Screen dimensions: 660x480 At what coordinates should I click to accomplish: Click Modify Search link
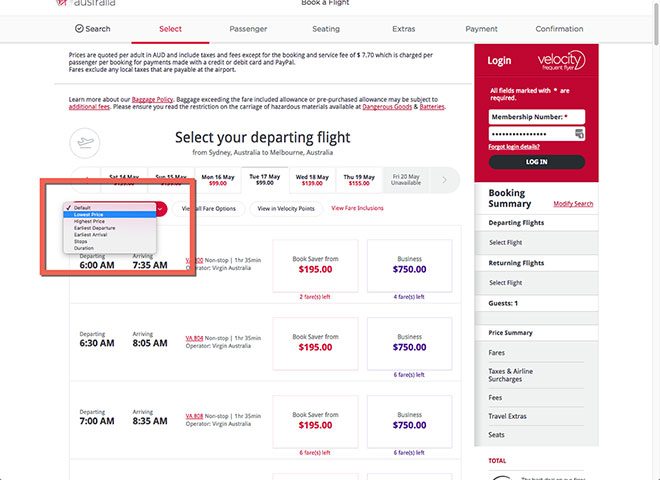[573, 204]
